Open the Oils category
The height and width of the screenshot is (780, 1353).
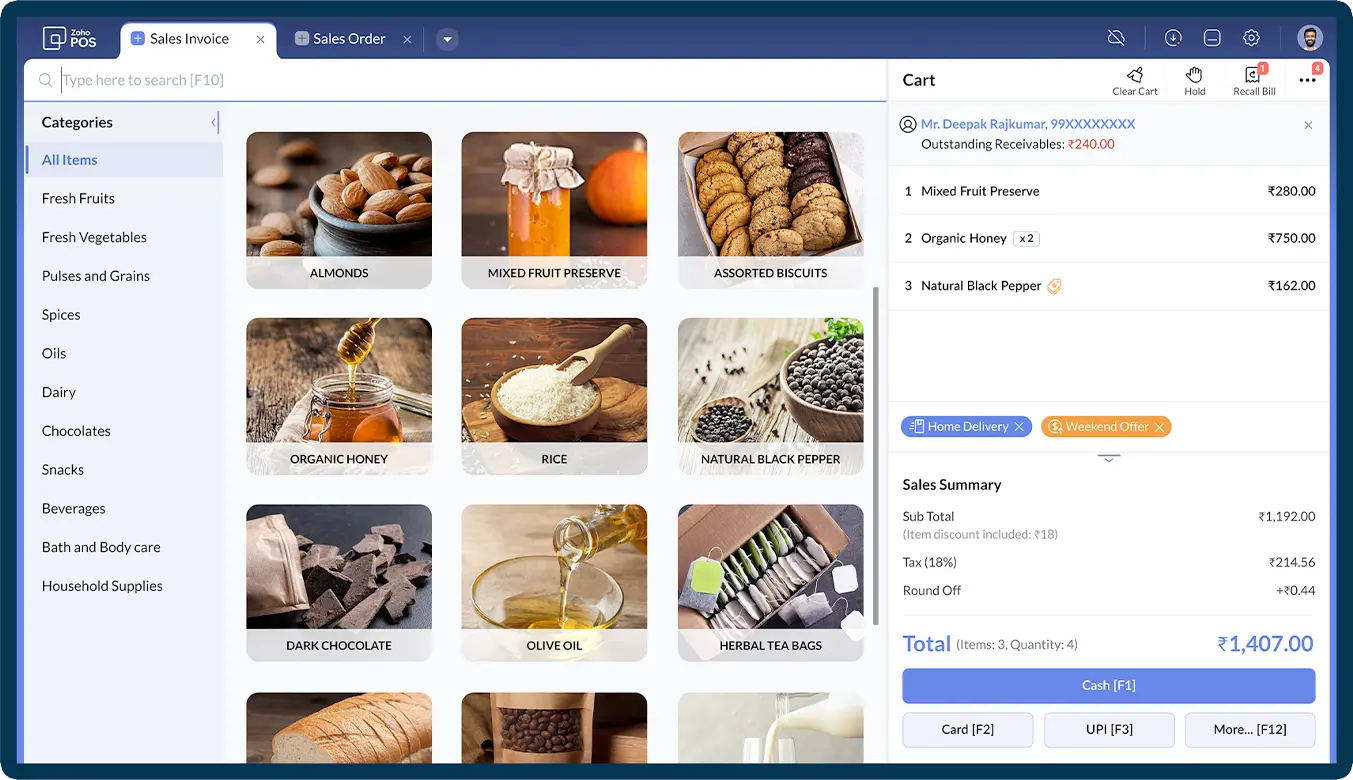[125, 353]
